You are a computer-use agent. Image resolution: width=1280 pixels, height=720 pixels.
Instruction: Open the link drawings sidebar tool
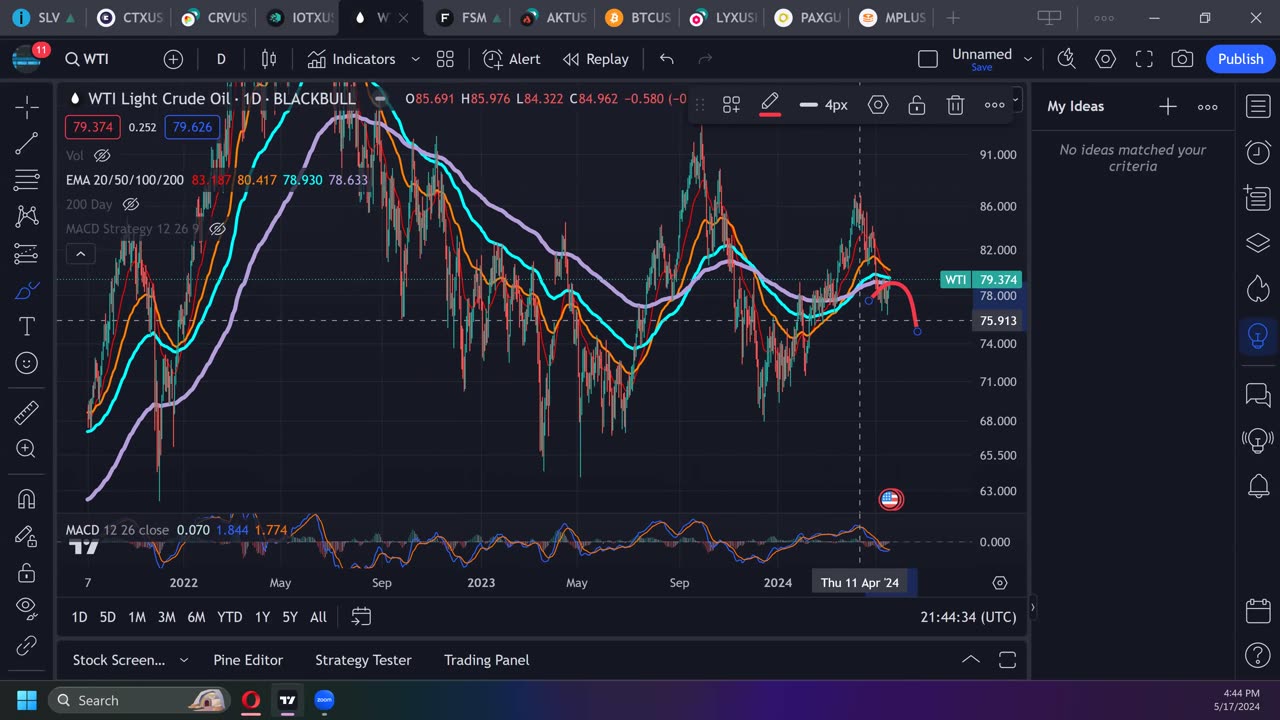[27, 645]
